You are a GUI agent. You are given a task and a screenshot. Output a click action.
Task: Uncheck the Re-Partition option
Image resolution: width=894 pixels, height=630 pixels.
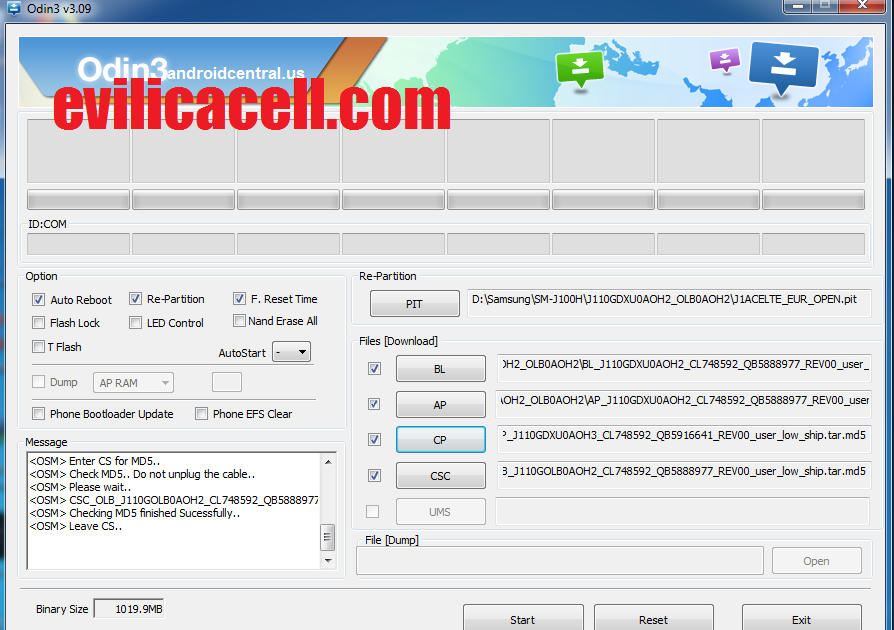(x=135, y=298)
